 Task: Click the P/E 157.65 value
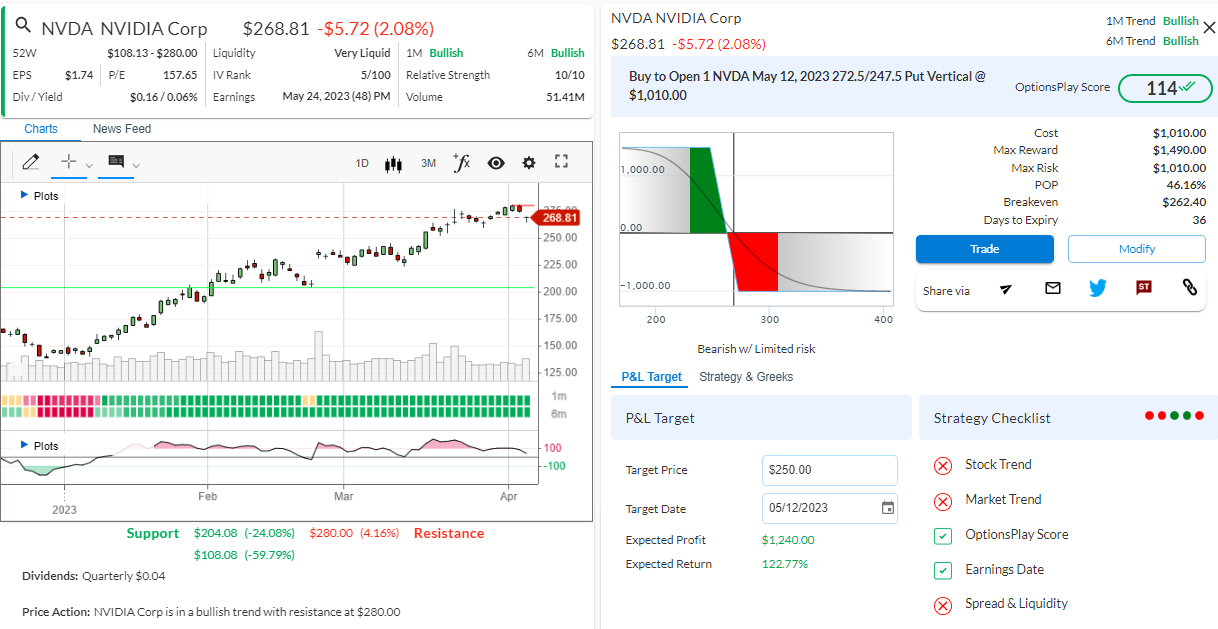tap(180, 75)
